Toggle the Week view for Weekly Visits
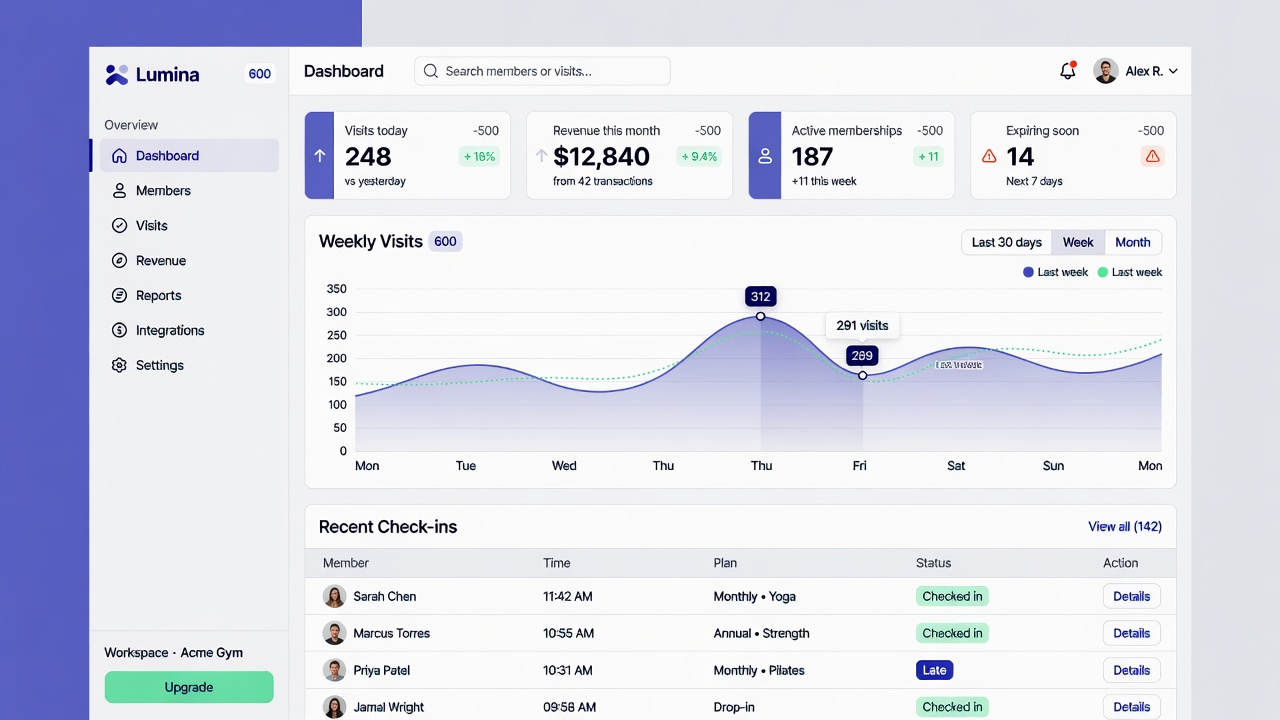 (x=1078, y=242)
